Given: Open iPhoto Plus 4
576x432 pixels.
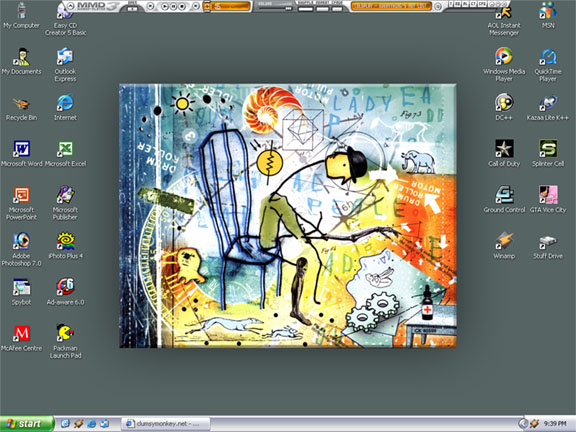Looking at the screenshot, I should click(x=65, y=246).
